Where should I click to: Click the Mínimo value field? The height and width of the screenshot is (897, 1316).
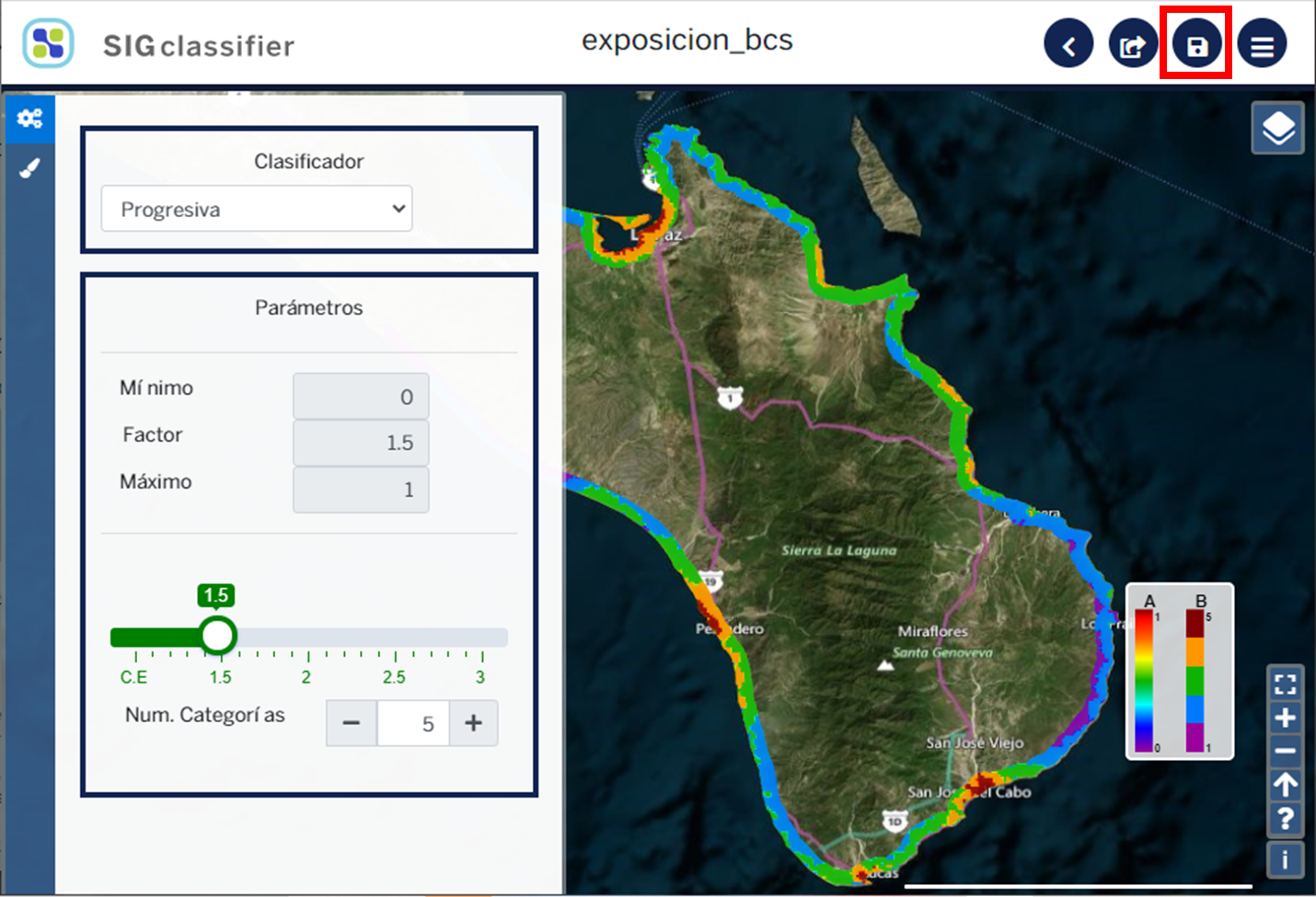point(361,397)
